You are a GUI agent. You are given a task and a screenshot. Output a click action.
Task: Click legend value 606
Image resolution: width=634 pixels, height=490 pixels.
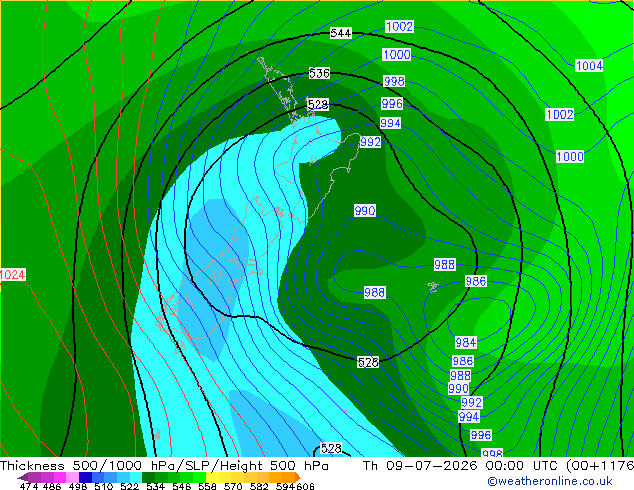(305, 486)
